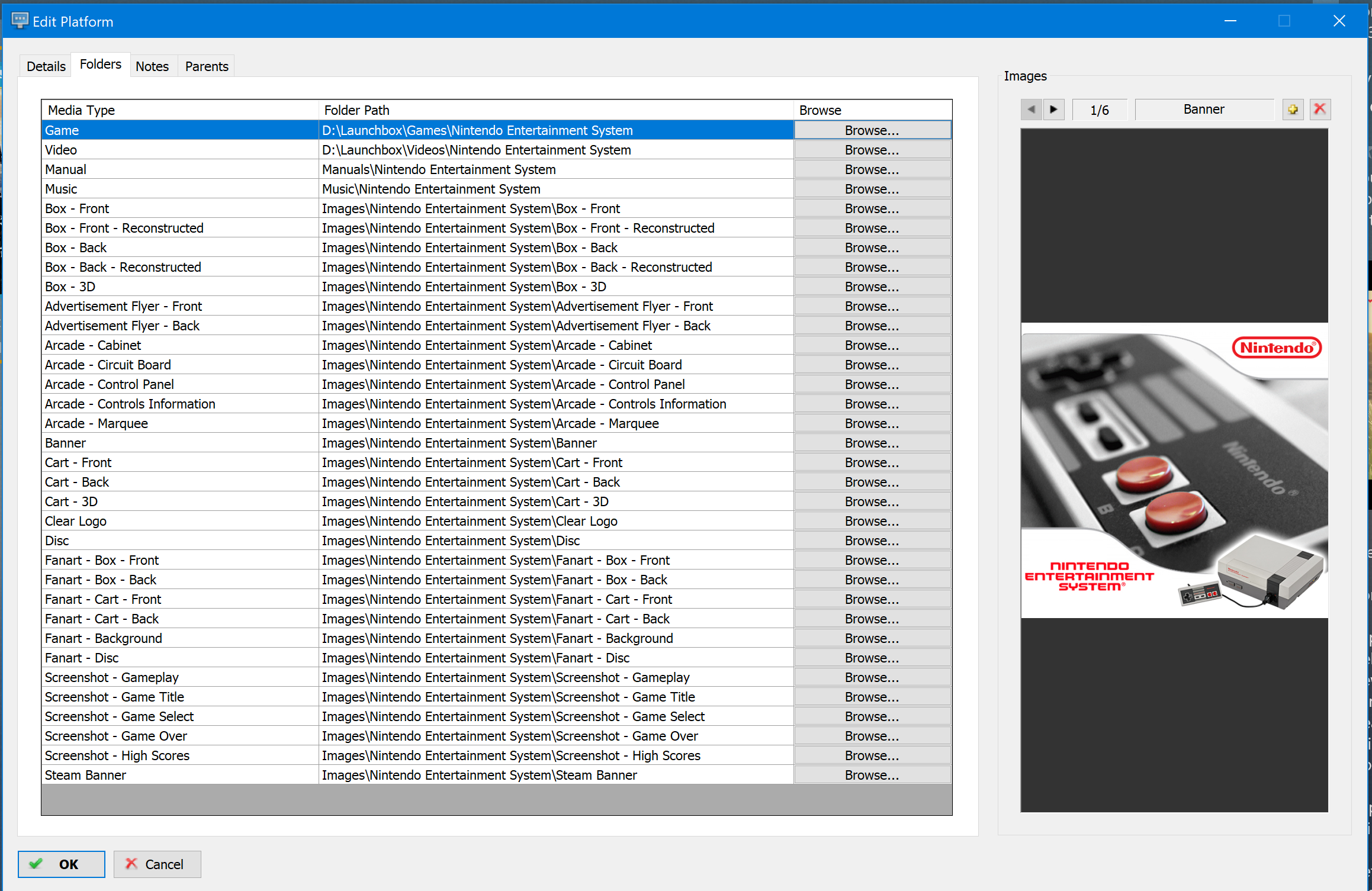Browse for the Clear Logo folder
Image resolution: width=1372 pixels, height=891 pixels.
[872, 521]
